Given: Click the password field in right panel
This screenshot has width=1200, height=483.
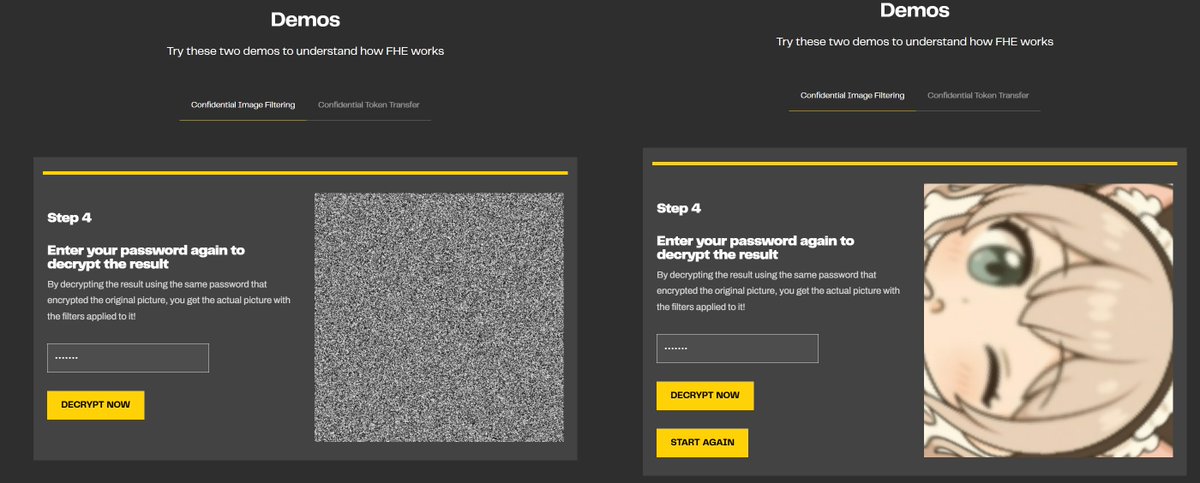Looking at the screenshot, I should tap(737, 349).
